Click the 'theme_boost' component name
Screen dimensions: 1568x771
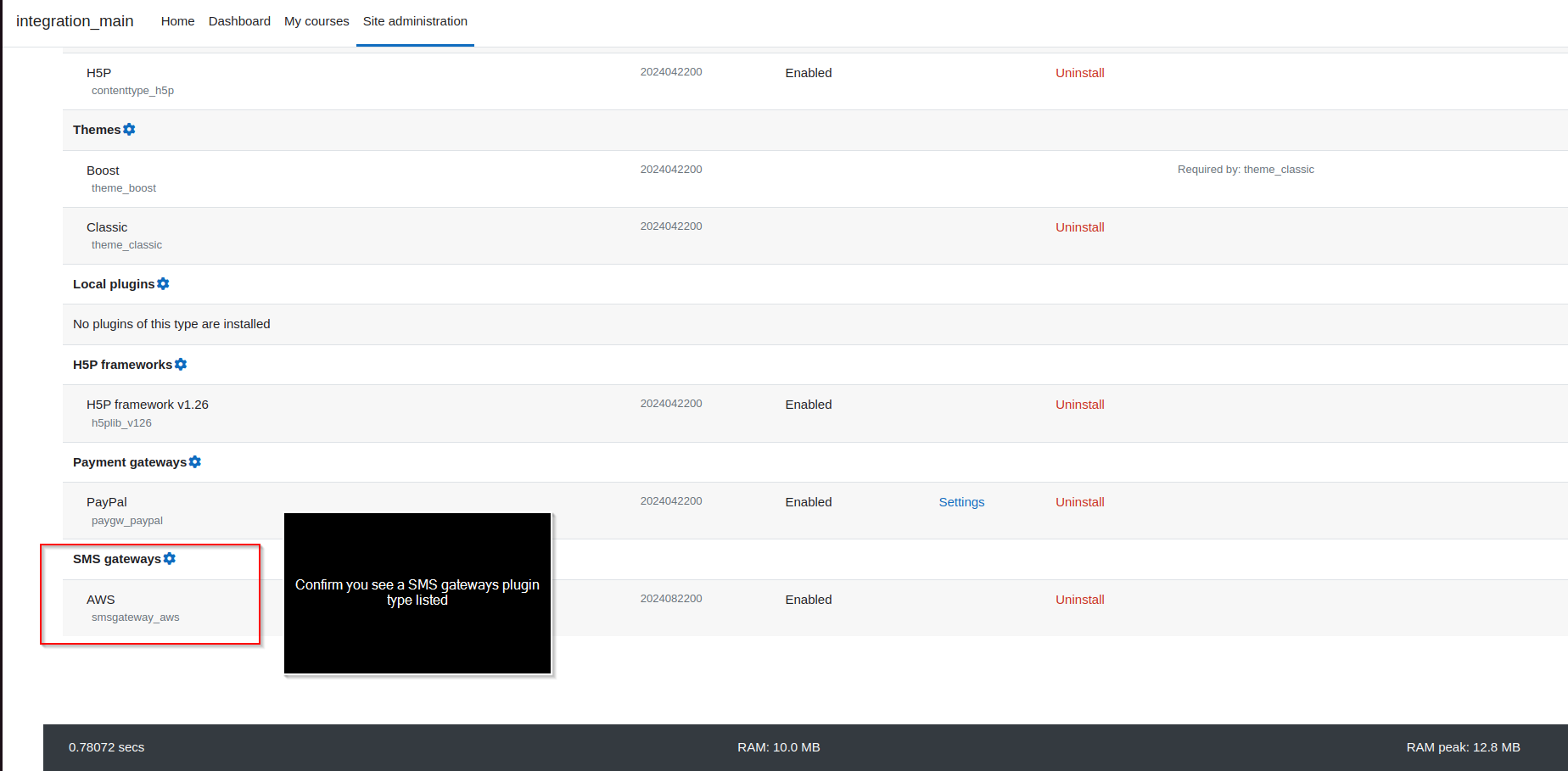124,188
